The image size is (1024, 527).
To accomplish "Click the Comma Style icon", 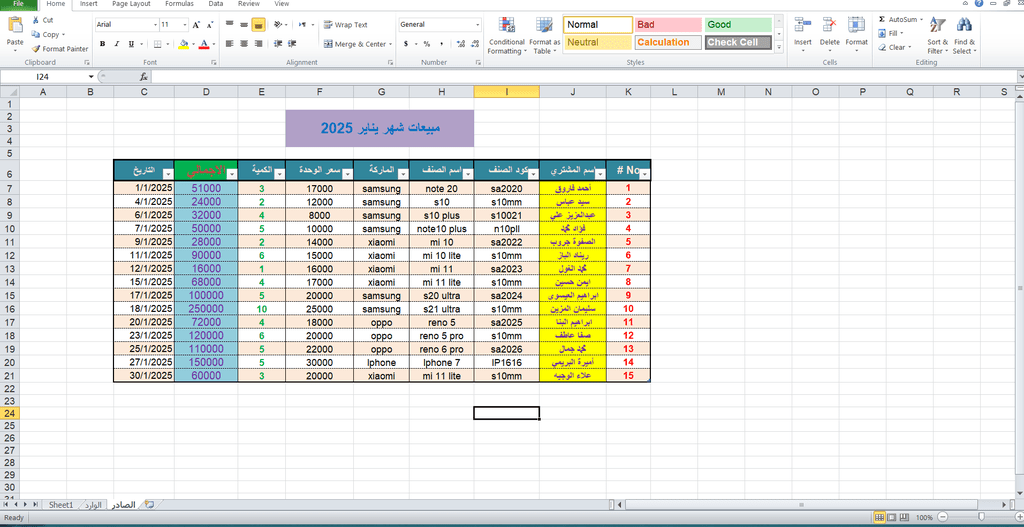I will coord(441,44).
